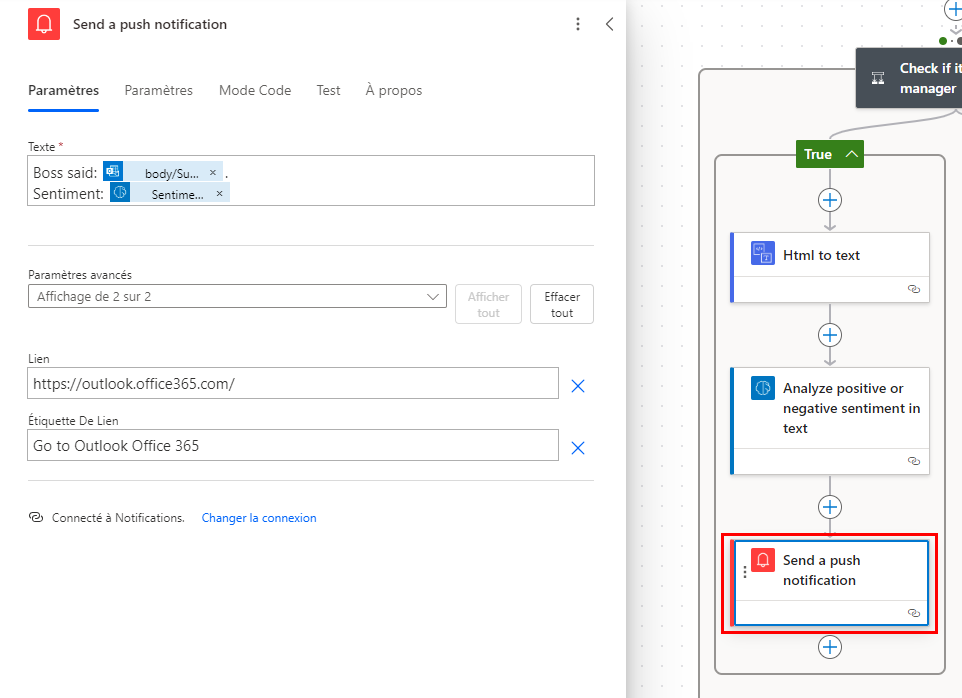
Task: Select Analyze positive or negative sentiment card
Action: (829, 421)
